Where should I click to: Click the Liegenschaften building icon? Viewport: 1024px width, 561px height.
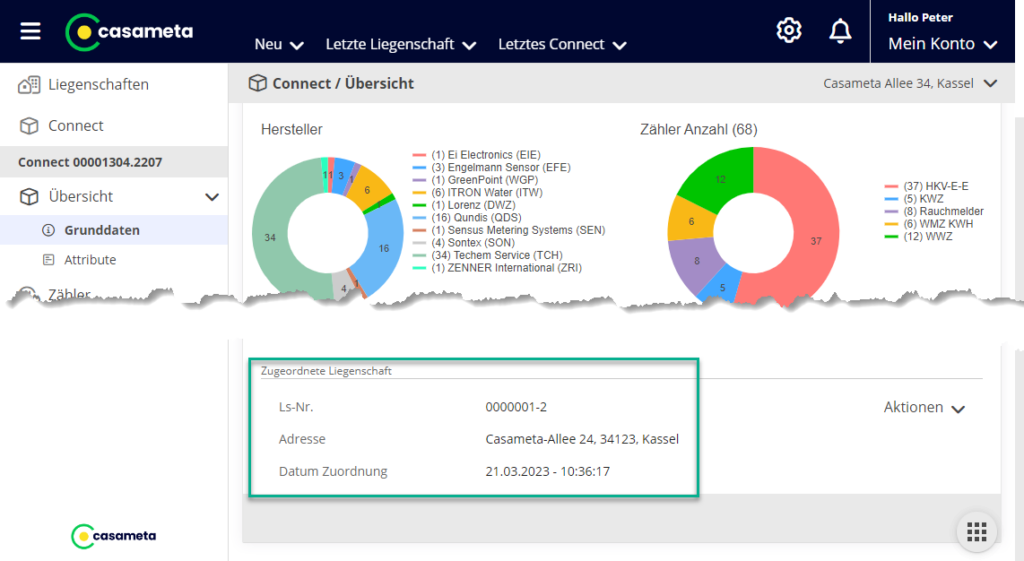29,85
